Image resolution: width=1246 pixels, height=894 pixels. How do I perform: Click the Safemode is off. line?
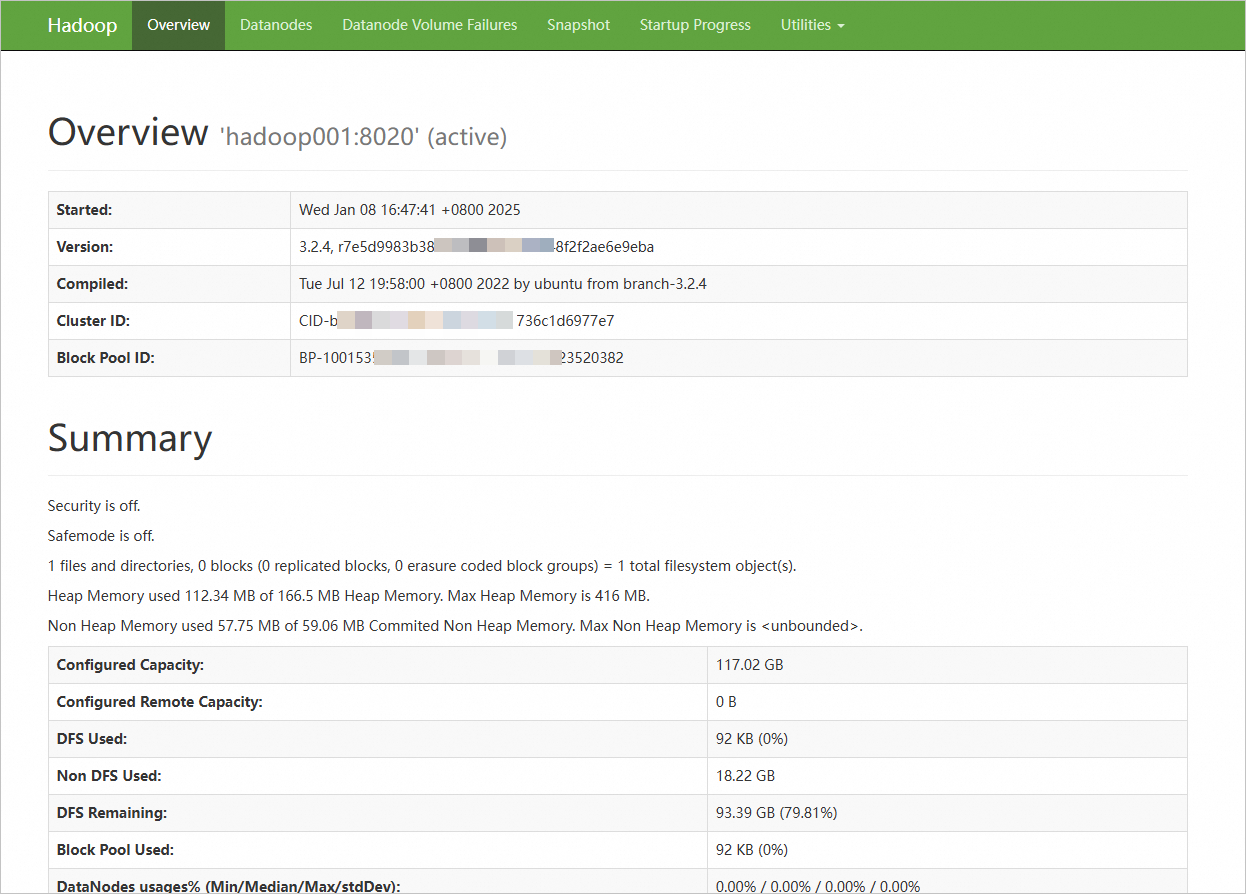click(x=101, y=536)
